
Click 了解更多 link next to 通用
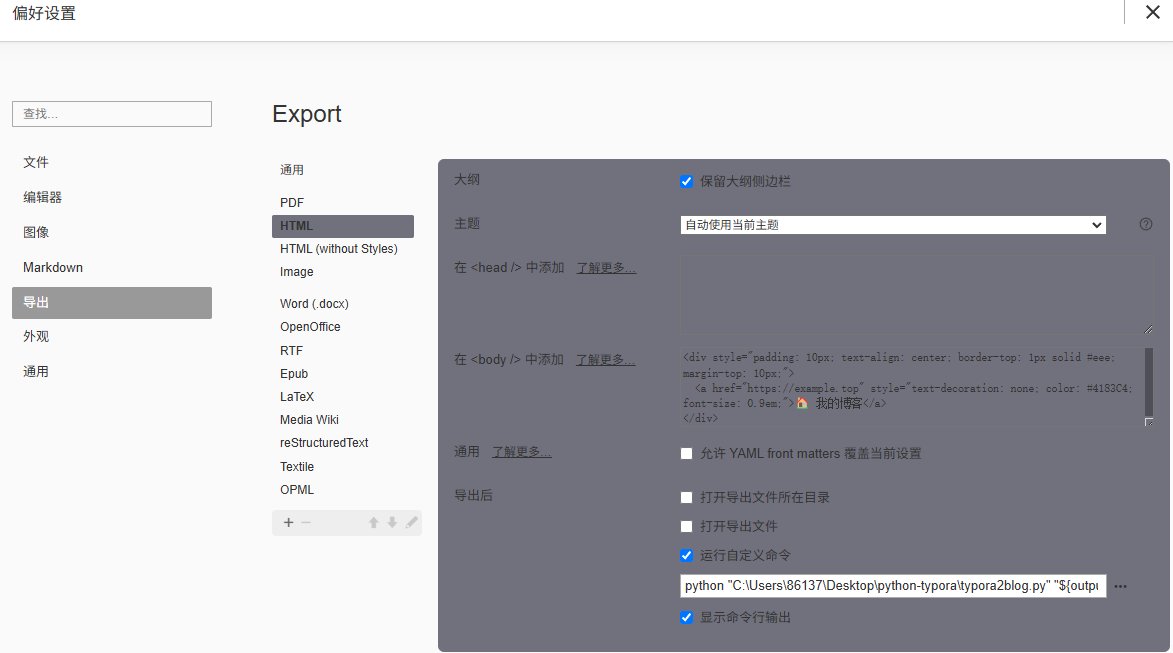click(521, 452)
